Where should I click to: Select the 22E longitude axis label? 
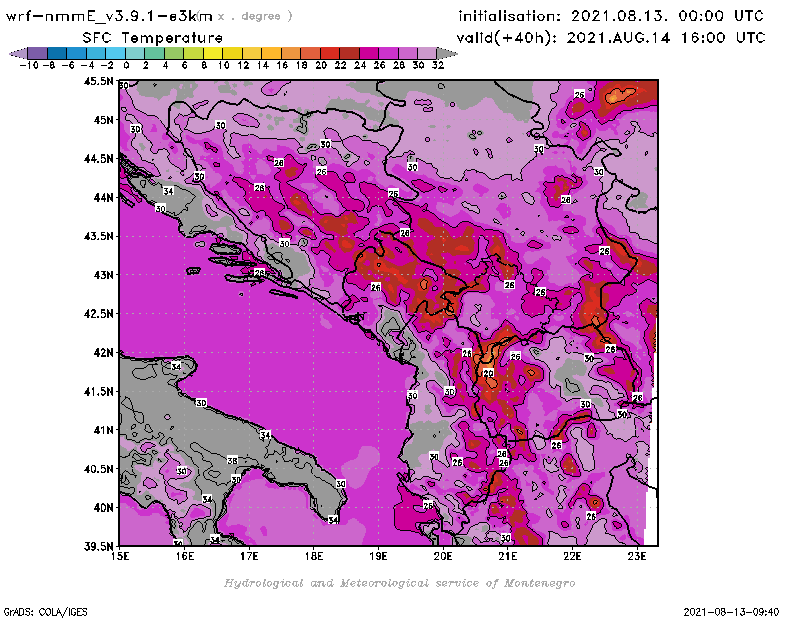click(572, 556)
